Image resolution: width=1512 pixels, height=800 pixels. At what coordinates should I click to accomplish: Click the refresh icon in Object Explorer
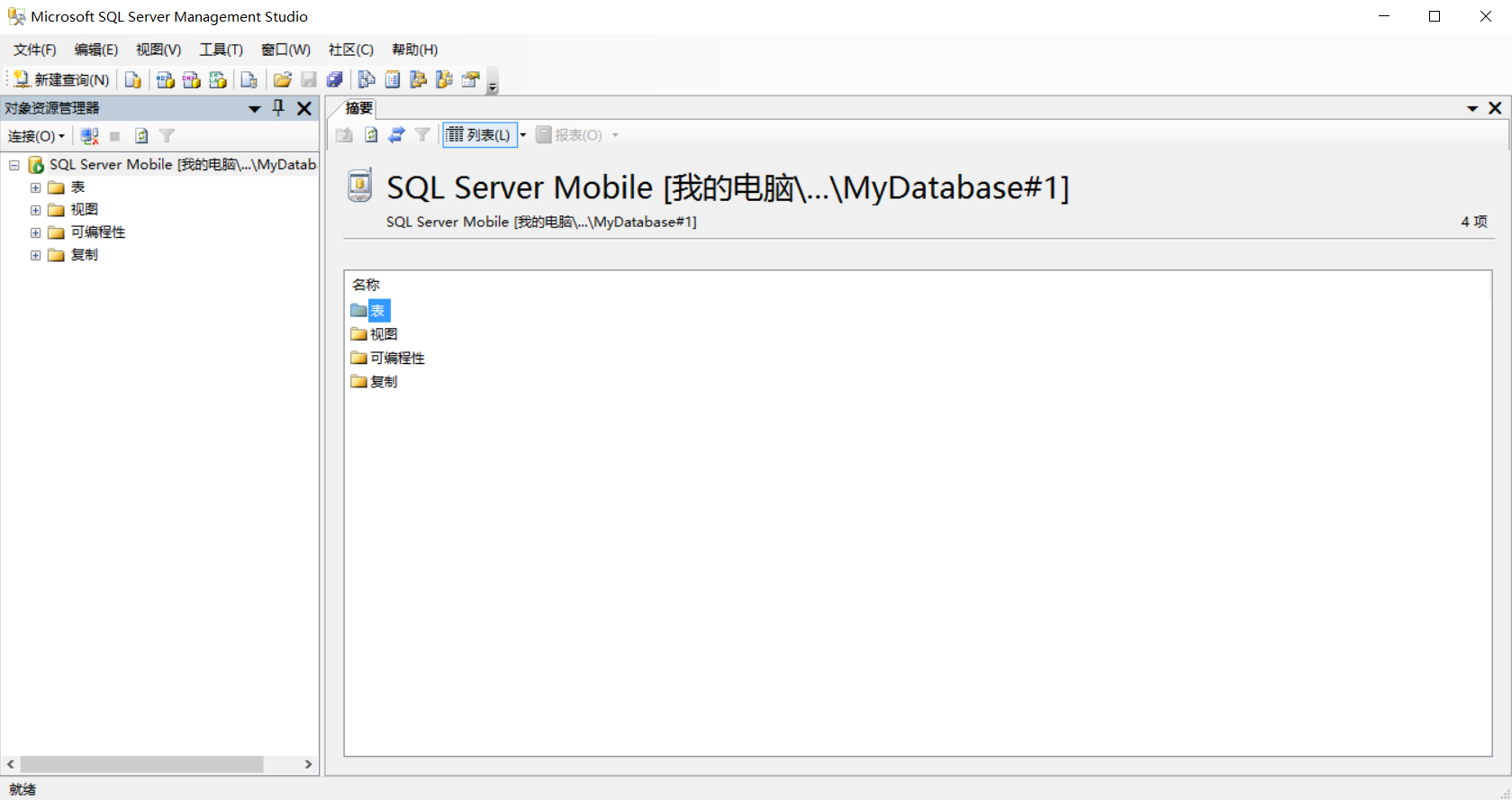coord(141,136)
